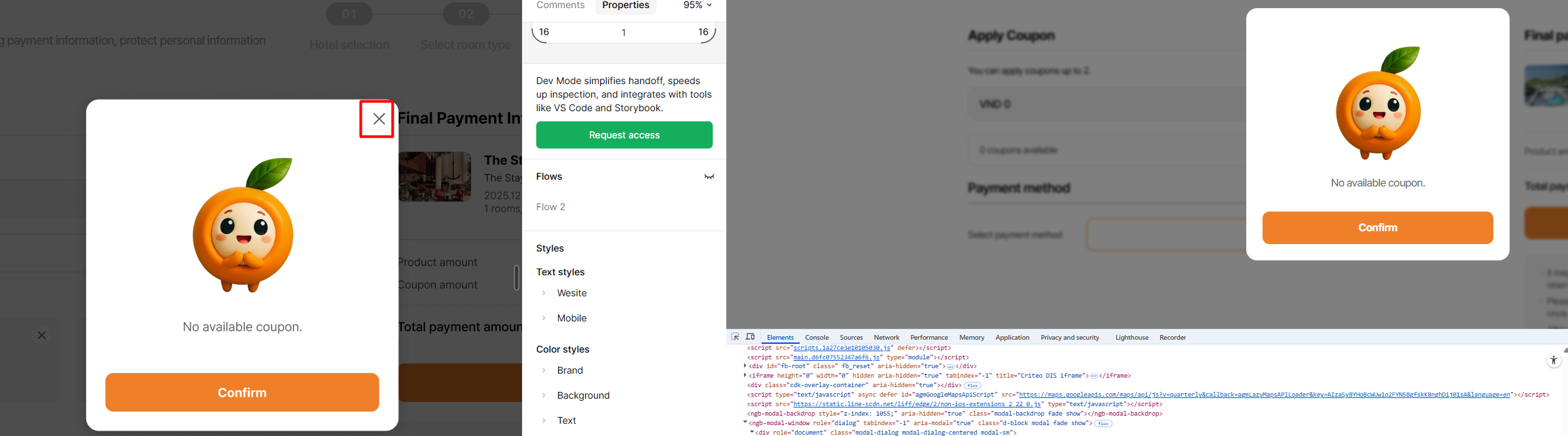Open the Recorder tab in DevTools

pos(1172,338)
